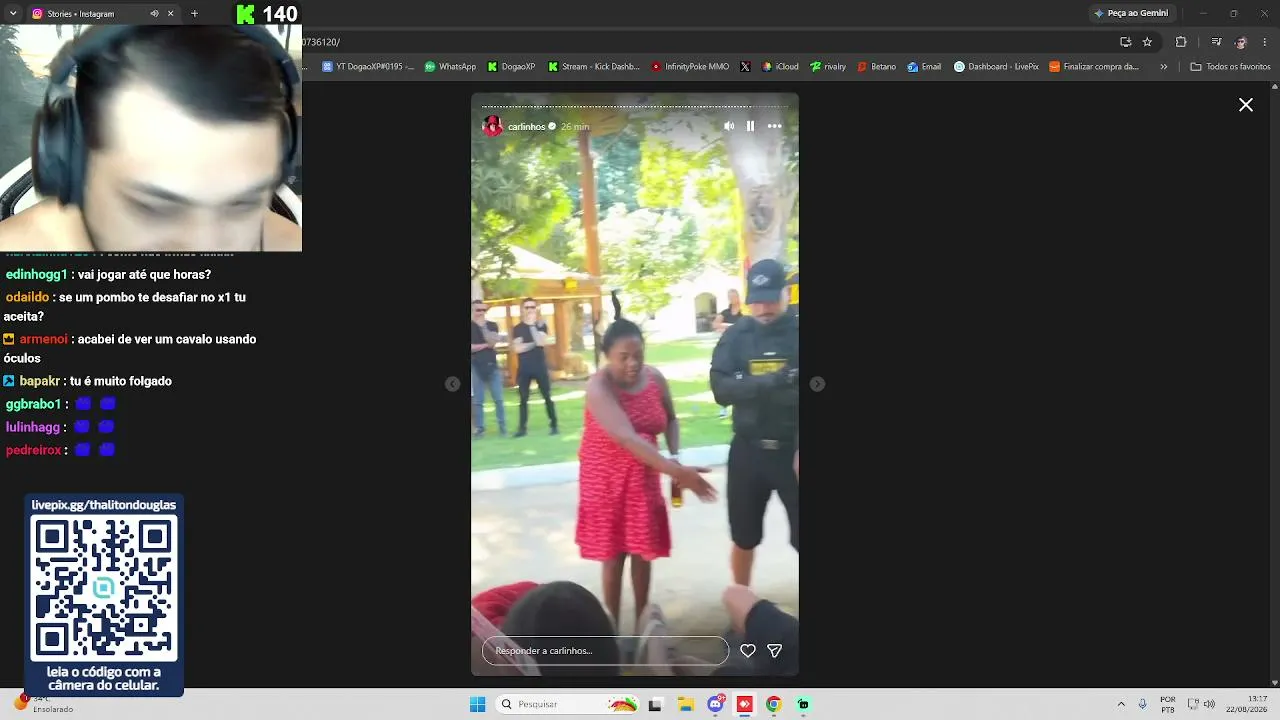1280x720 pixels.
Task: Open the network and volume quick settings
Action: point(1201,704)
